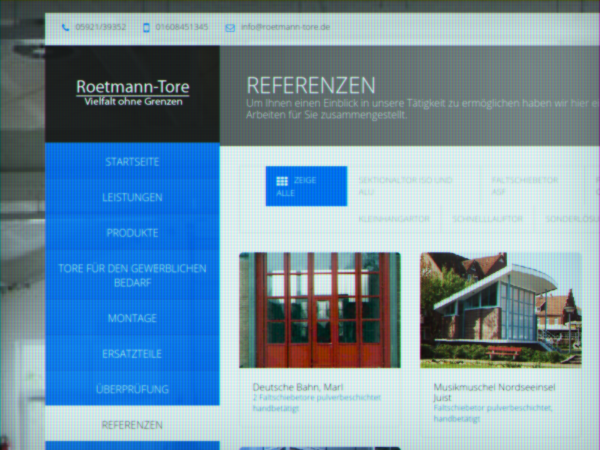Viewport: 600px width, 450px height.
Task: Click the Musikmuschel Nordseeinsel Juist title
Action: point(494,392)
